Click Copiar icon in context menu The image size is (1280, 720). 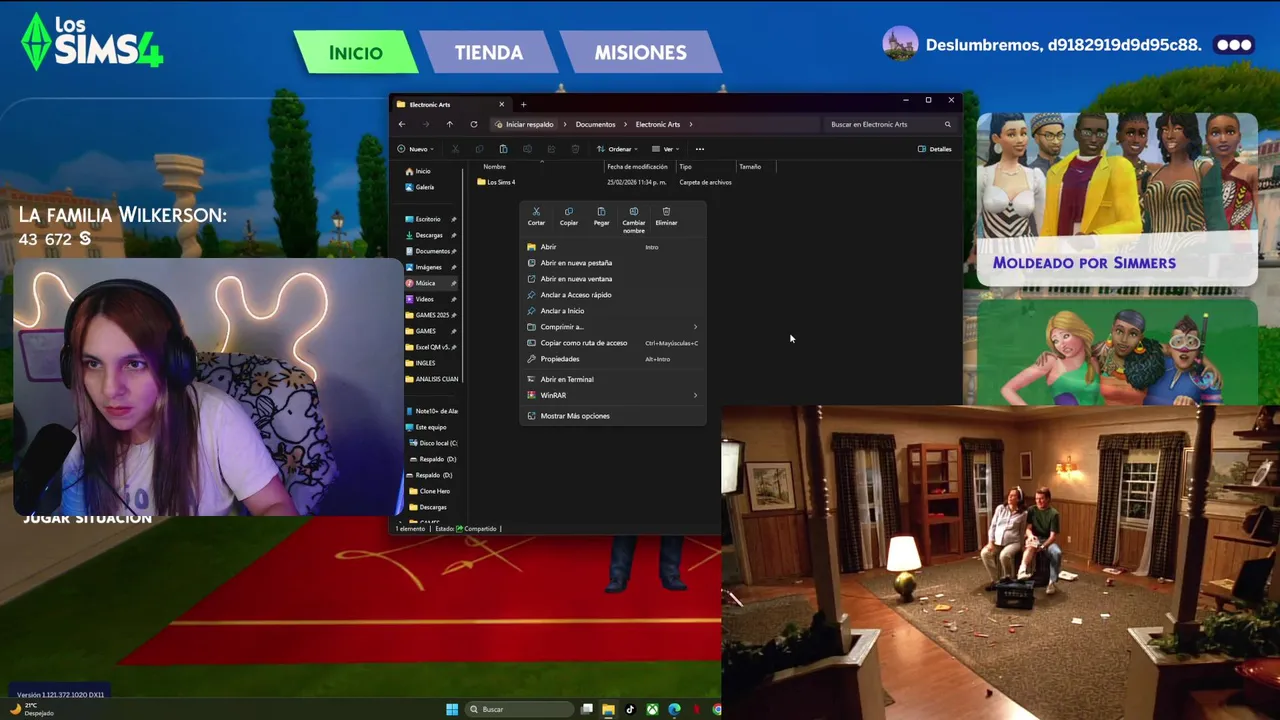click(x=569, y=212)
